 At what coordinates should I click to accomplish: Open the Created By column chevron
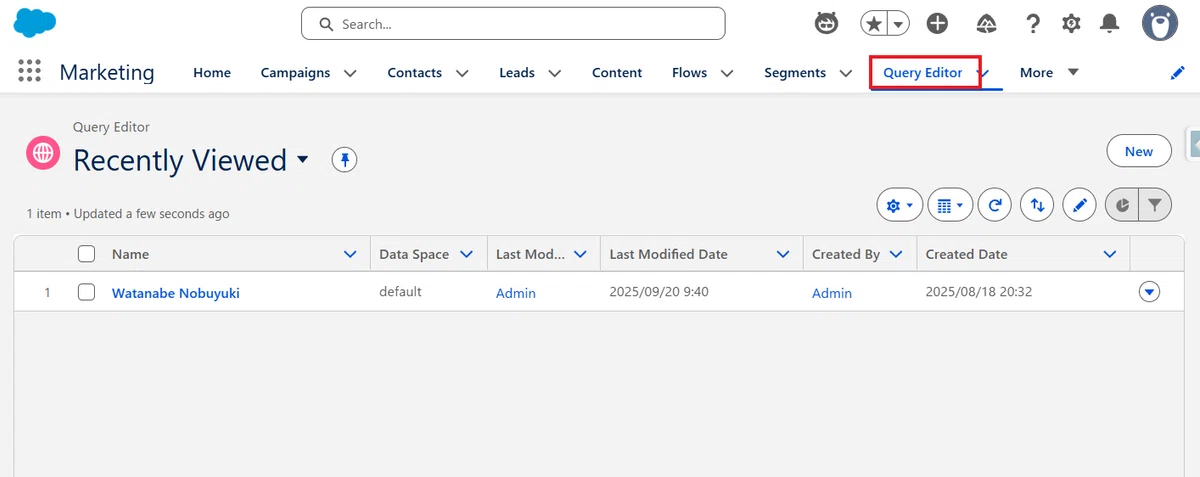[x=896, y=254]
